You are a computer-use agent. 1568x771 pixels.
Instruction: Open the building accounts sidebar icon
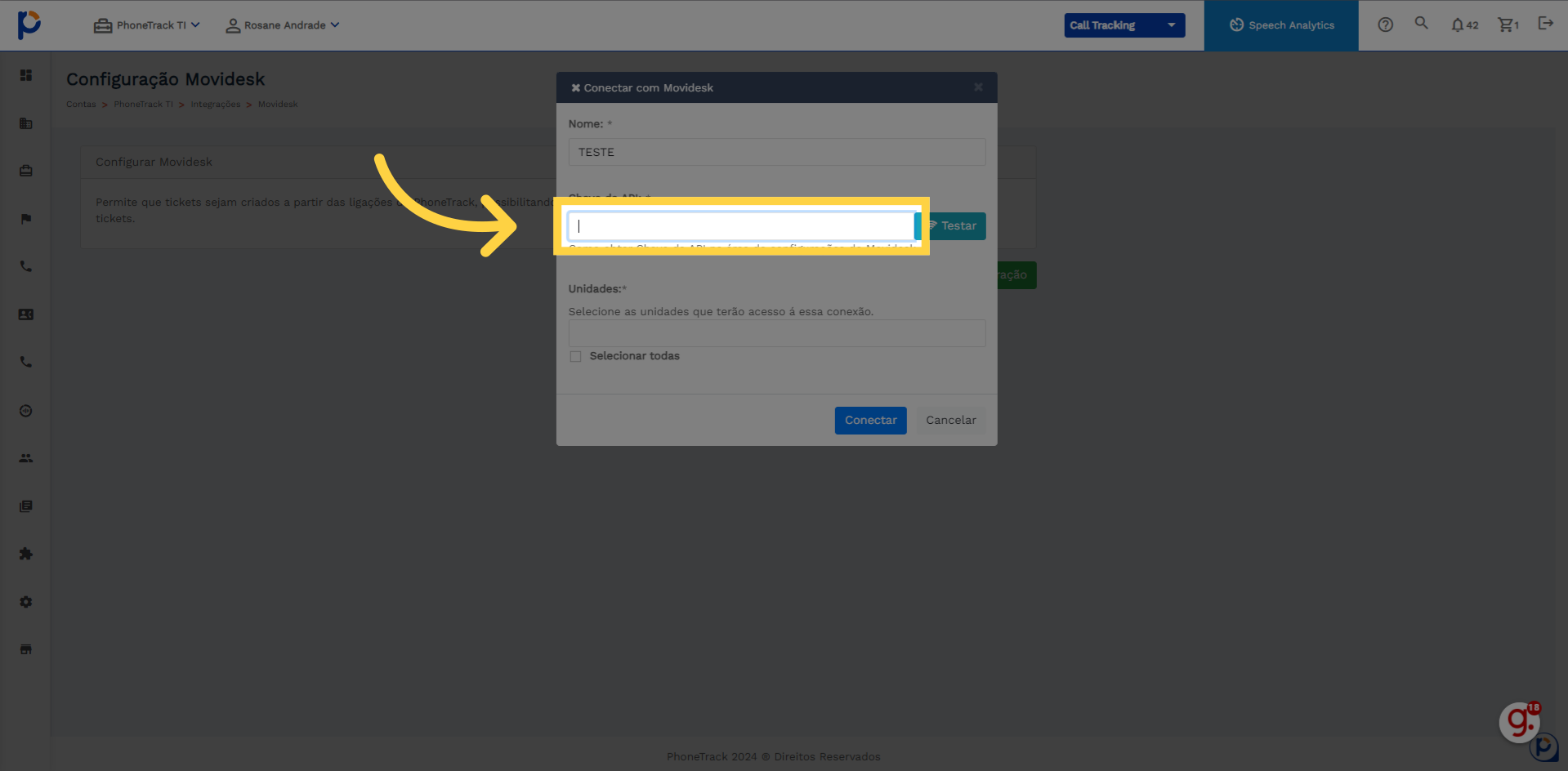pos(26,123)
